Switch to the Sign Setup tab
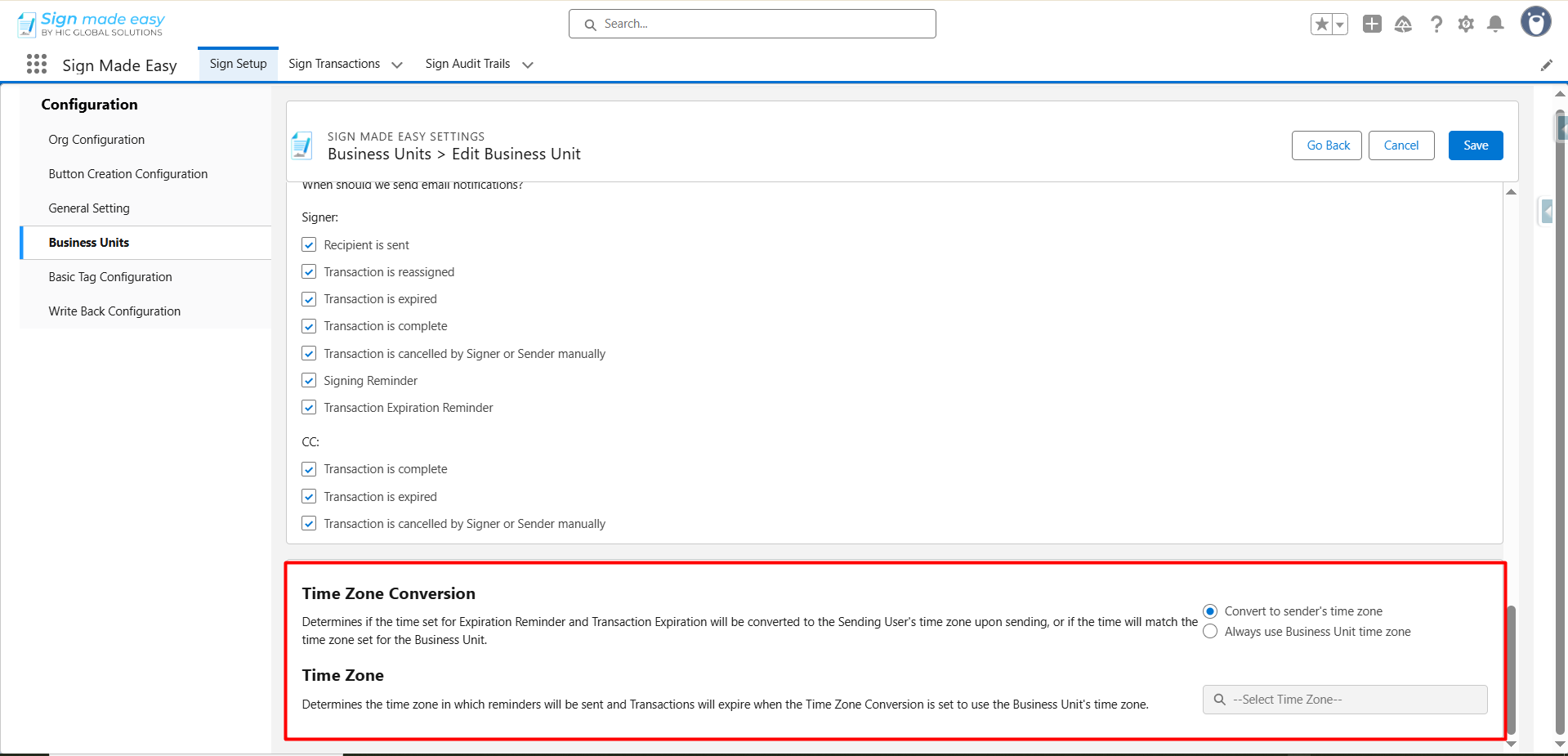 [238, 64]
